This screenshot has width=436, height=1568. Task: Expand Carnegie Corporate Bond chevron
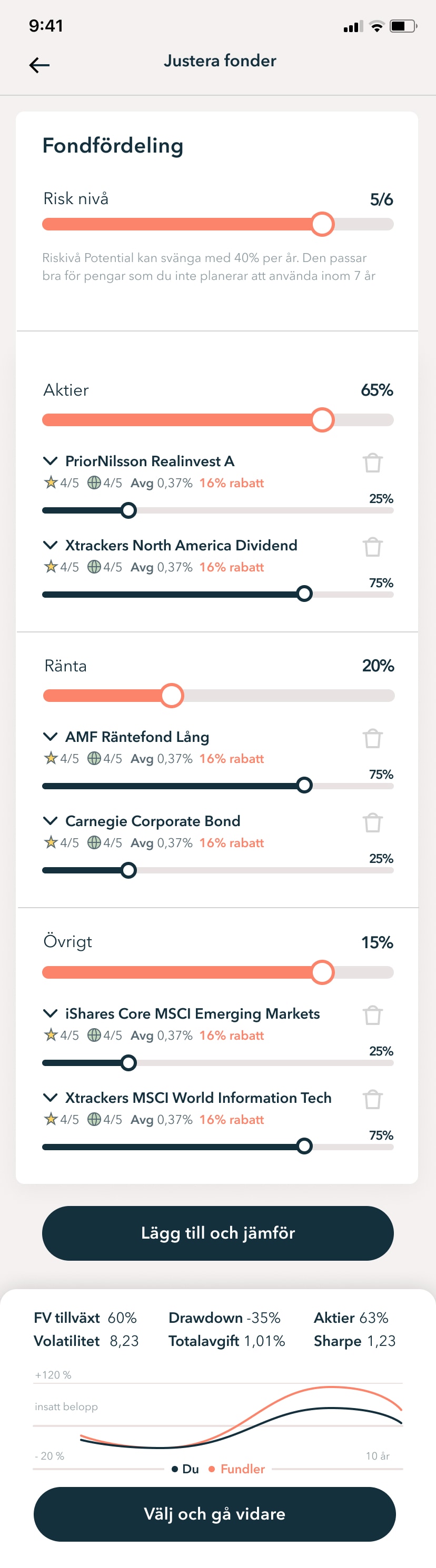coord(51,820)
